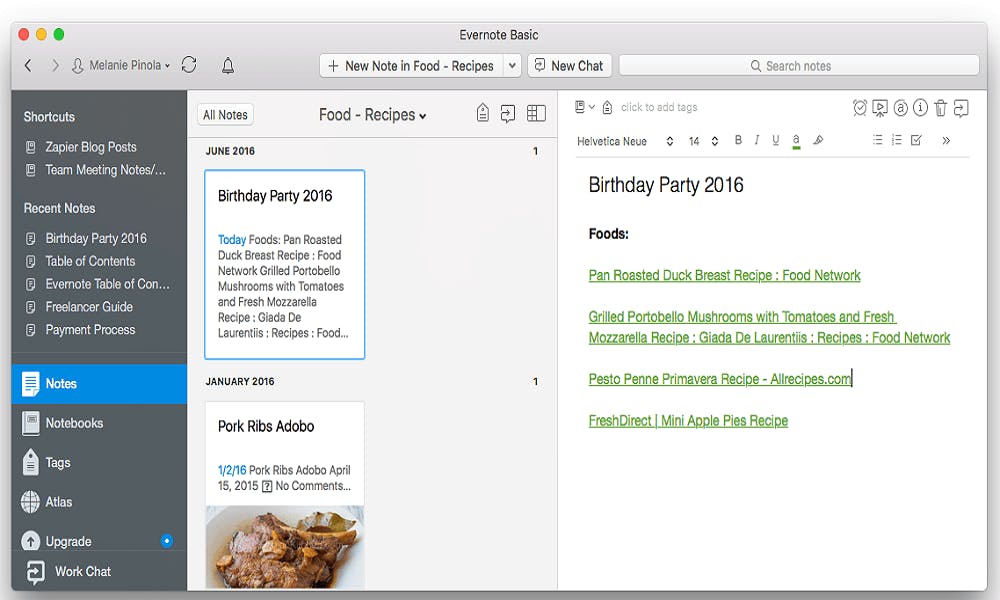The height and width of the screenshot is (600, 1000).
Task: Select Notebooks in the sidebar
Action: [x=99, y=423]
